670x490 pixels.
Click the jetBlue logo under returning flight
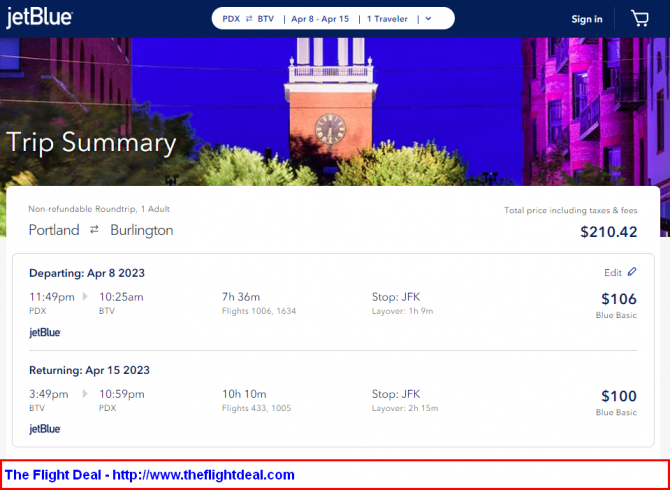45,429
